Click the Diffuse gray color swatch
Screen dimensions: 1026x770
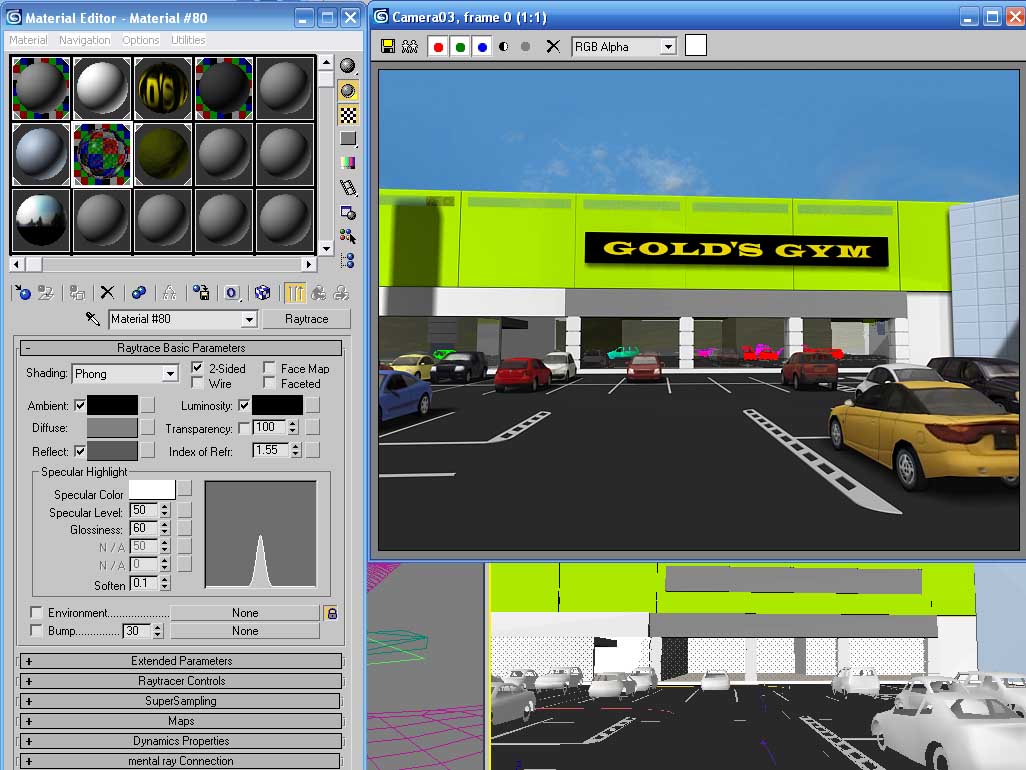click(113, 428)
